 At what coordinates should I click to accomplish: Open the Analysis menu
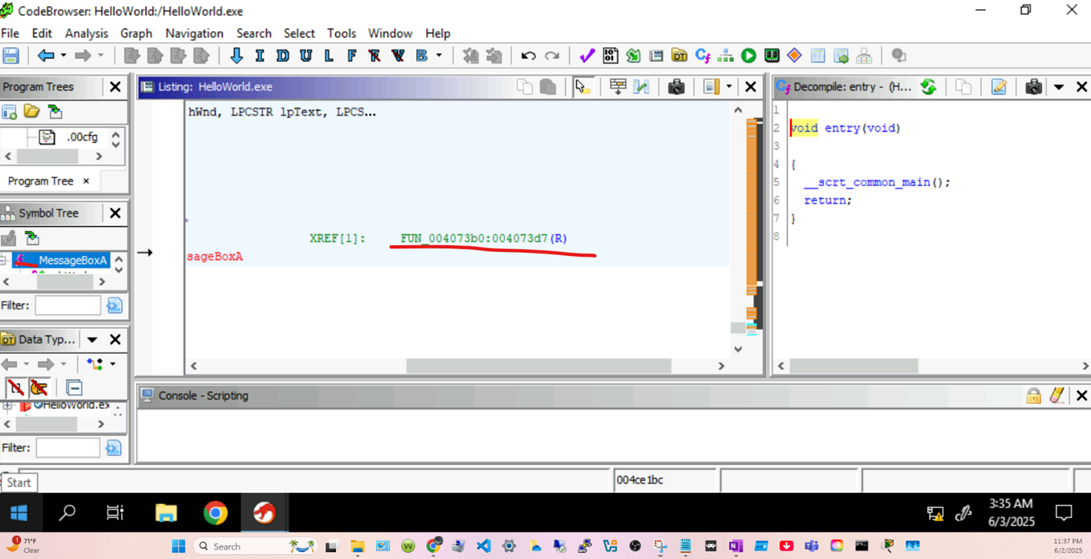tap(87, 33)
